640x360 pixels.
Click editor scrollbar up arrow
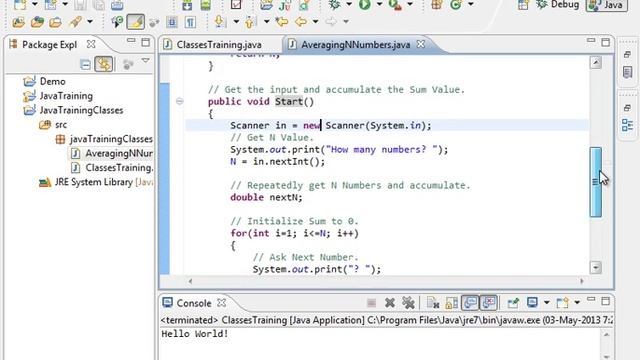[x=596, y=63]
